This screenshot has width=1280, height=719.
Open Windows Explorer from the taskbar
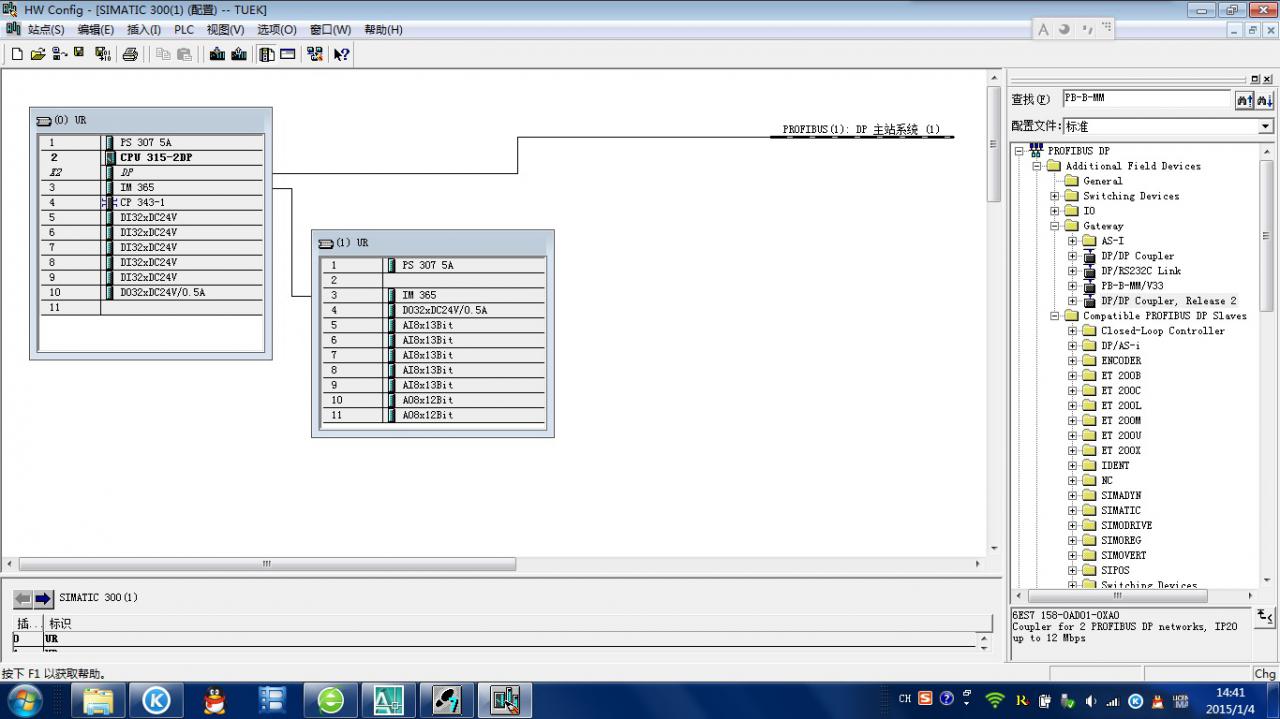(x=98, y=701)
